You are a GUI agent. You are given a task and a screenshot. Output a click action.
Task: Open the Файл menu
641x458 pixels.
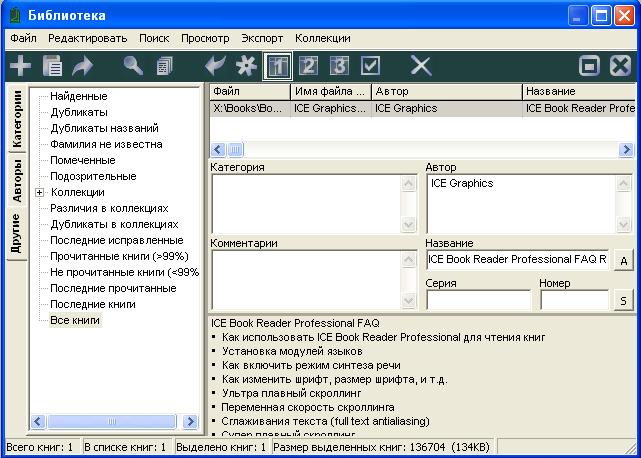point(23,38)
